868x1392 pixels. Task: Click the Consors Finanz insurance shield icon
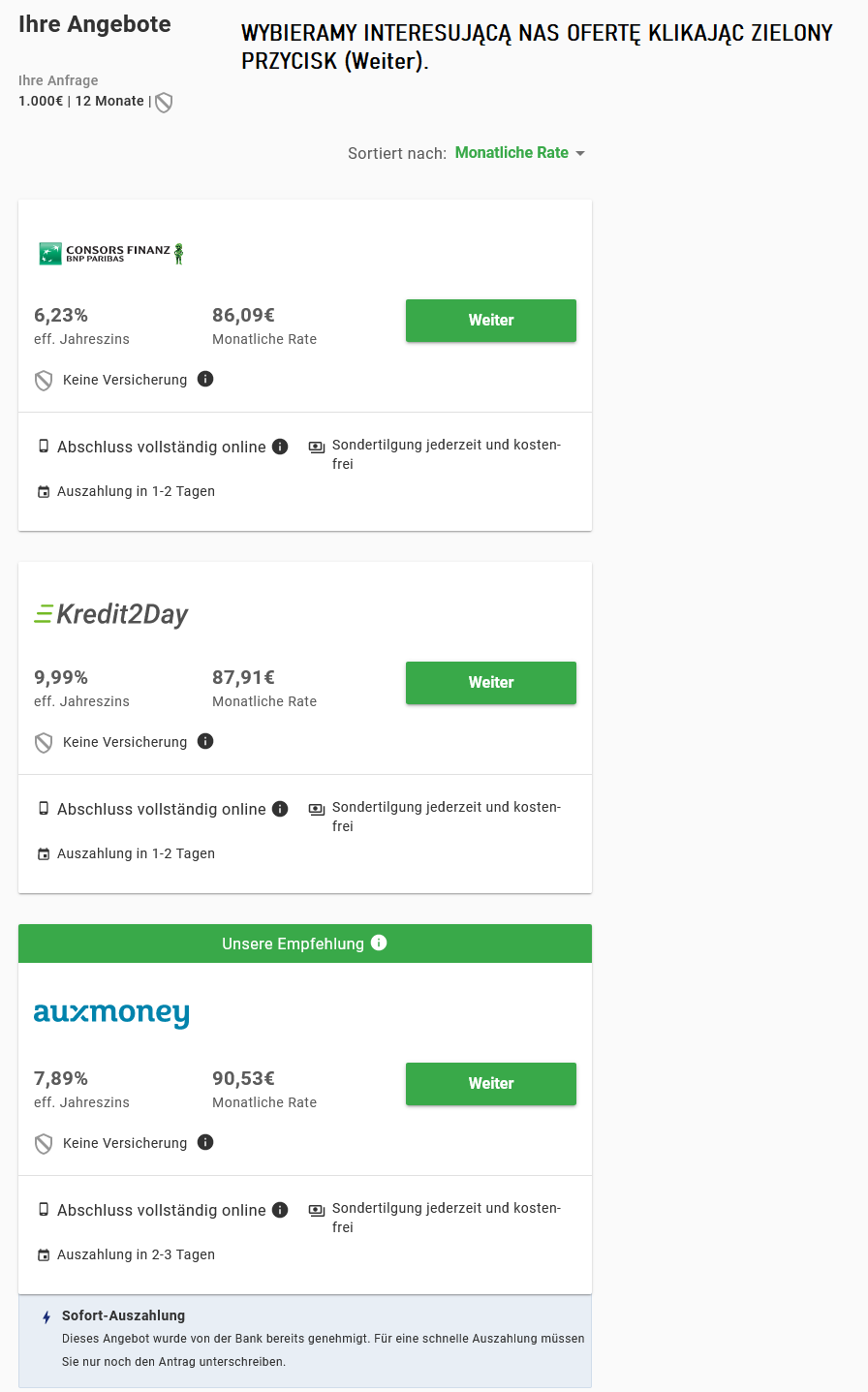pos(44,381)
